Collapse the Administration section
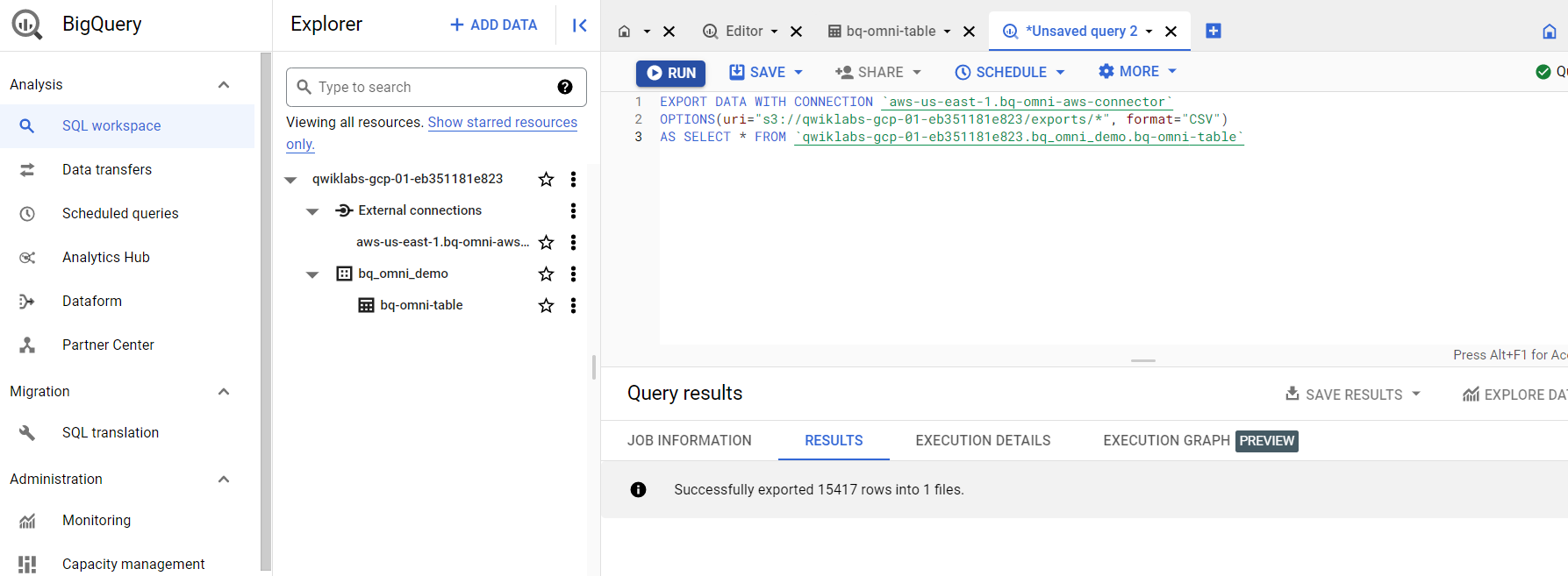 coord(224,480)
